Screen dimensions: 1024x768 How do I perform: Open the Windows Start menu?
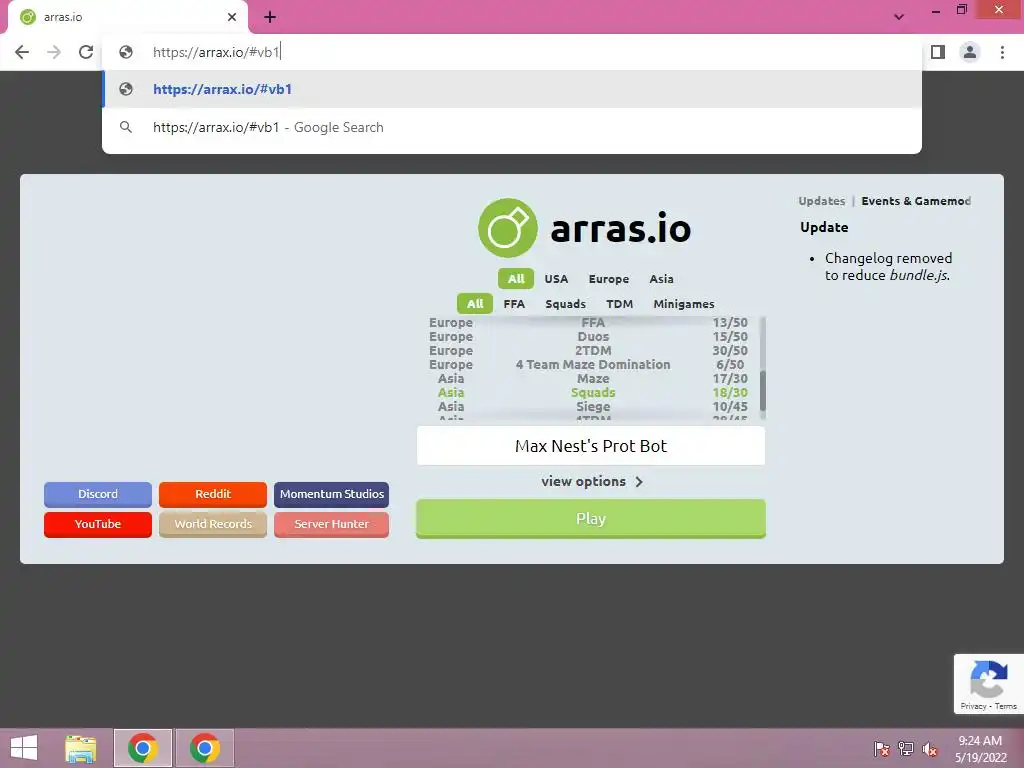coord(24,748)
